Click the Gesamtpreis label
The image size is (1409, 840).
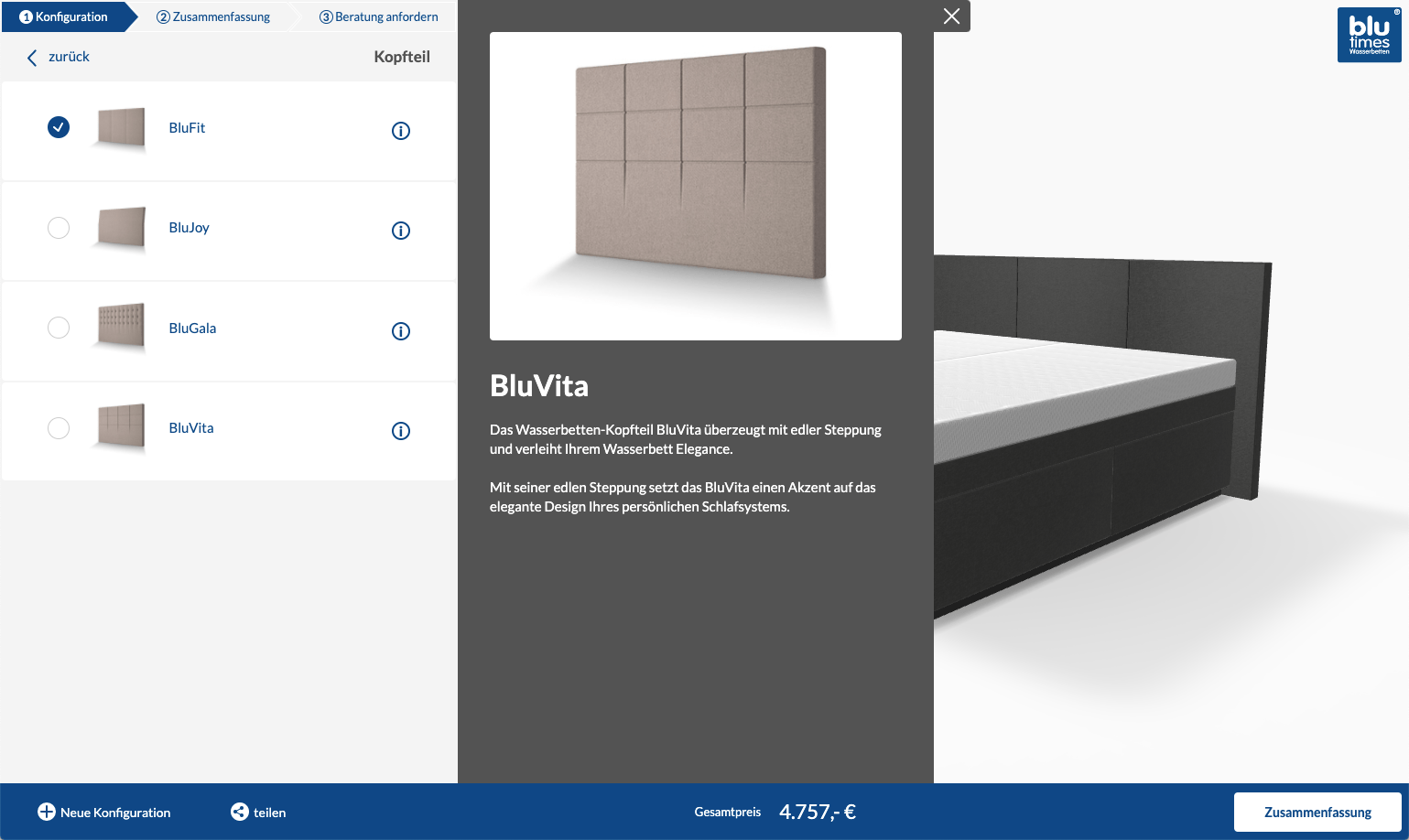pyautogui.click(x=728, y=812)
